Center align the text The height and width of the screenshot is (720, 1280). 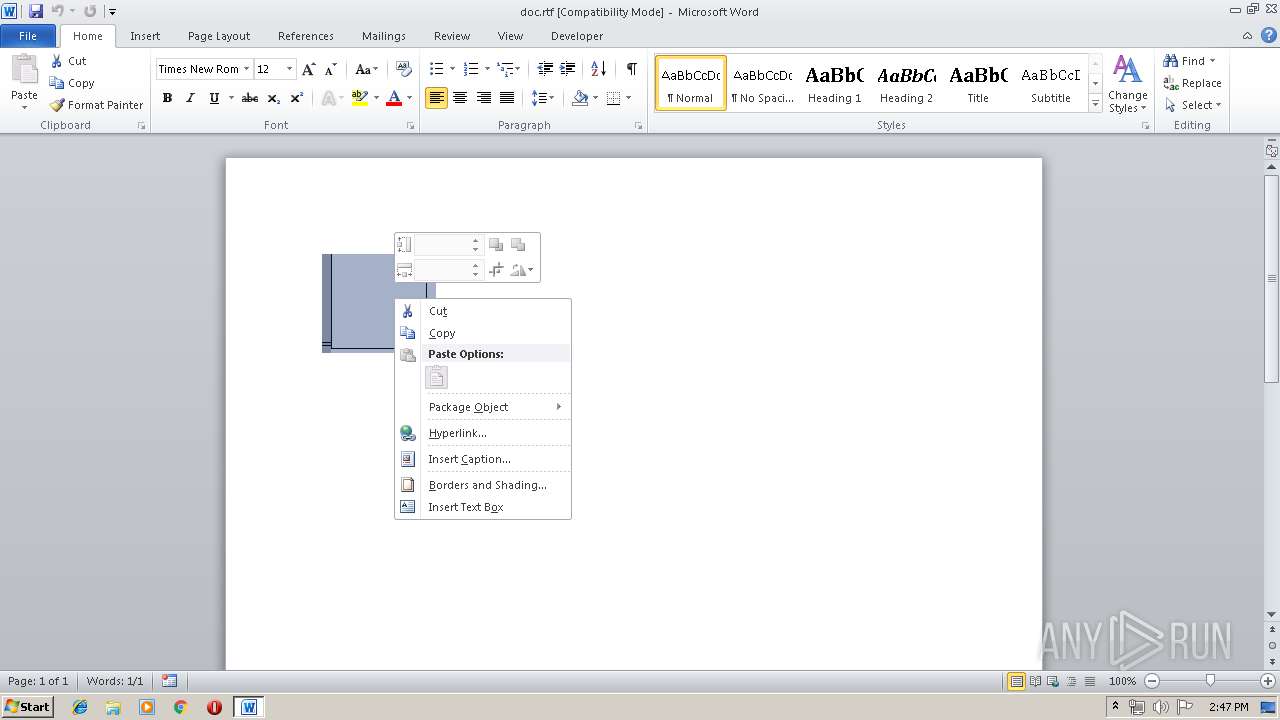tap(460, 98)
